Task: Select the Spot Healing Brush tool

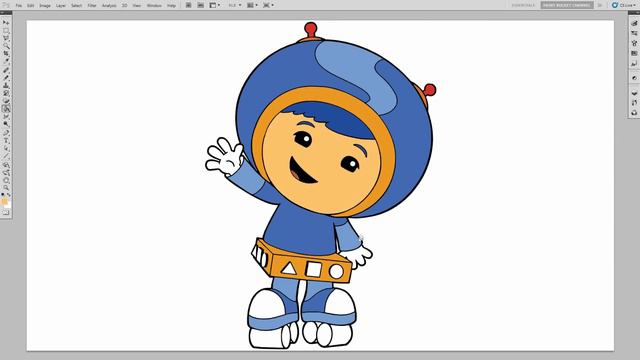Action: [x=6, y=70]
